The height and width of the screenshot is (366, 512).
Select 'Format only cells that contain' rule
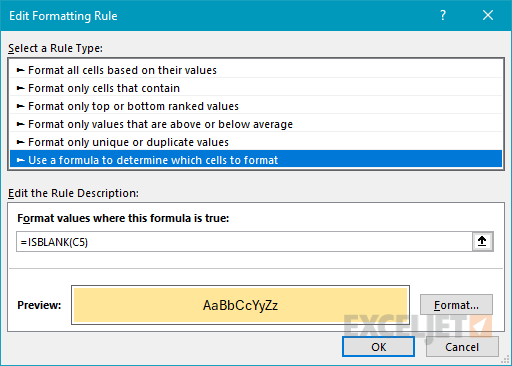(256, 88)
